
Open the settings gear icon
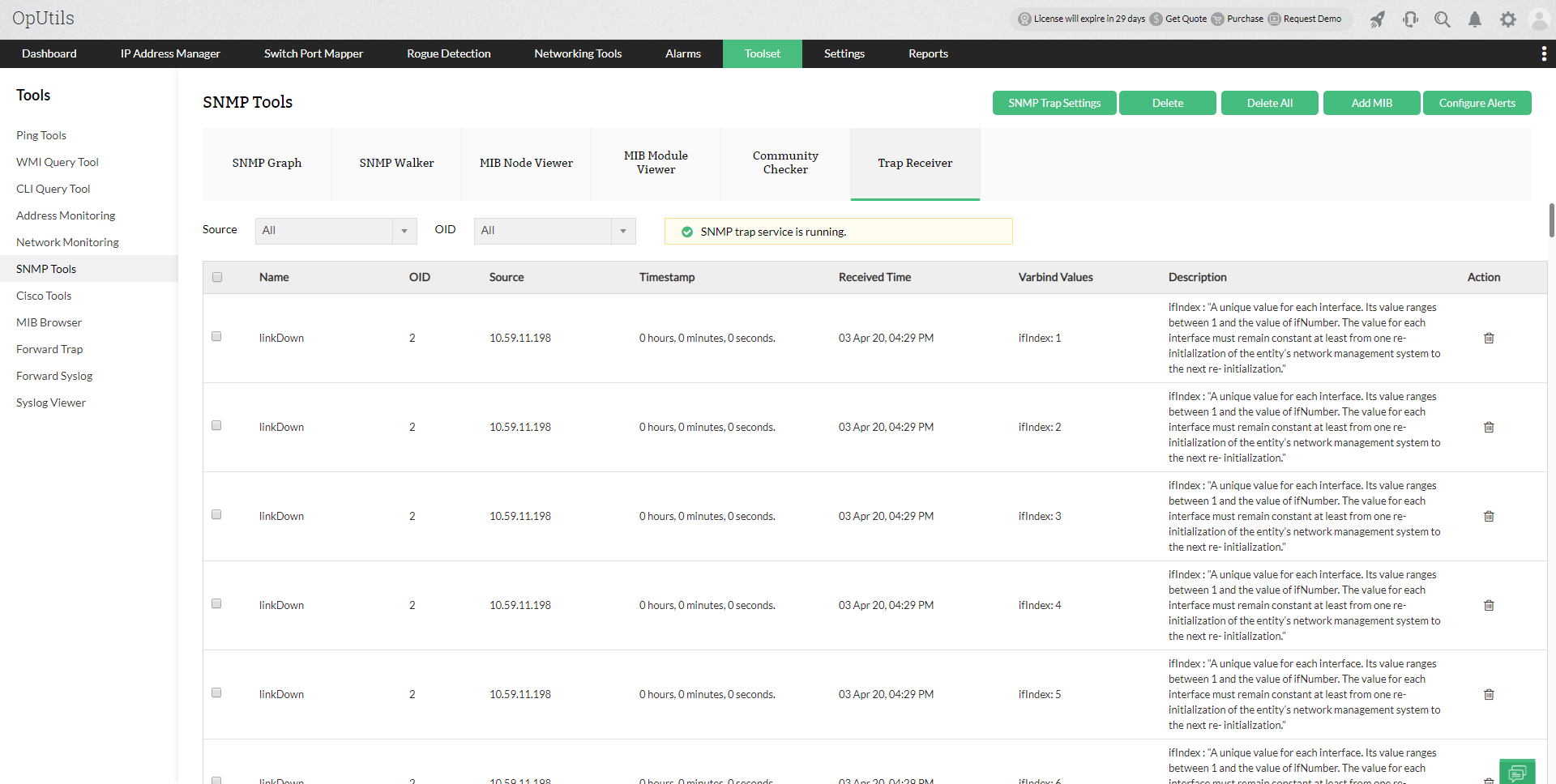pos(1507,19)
